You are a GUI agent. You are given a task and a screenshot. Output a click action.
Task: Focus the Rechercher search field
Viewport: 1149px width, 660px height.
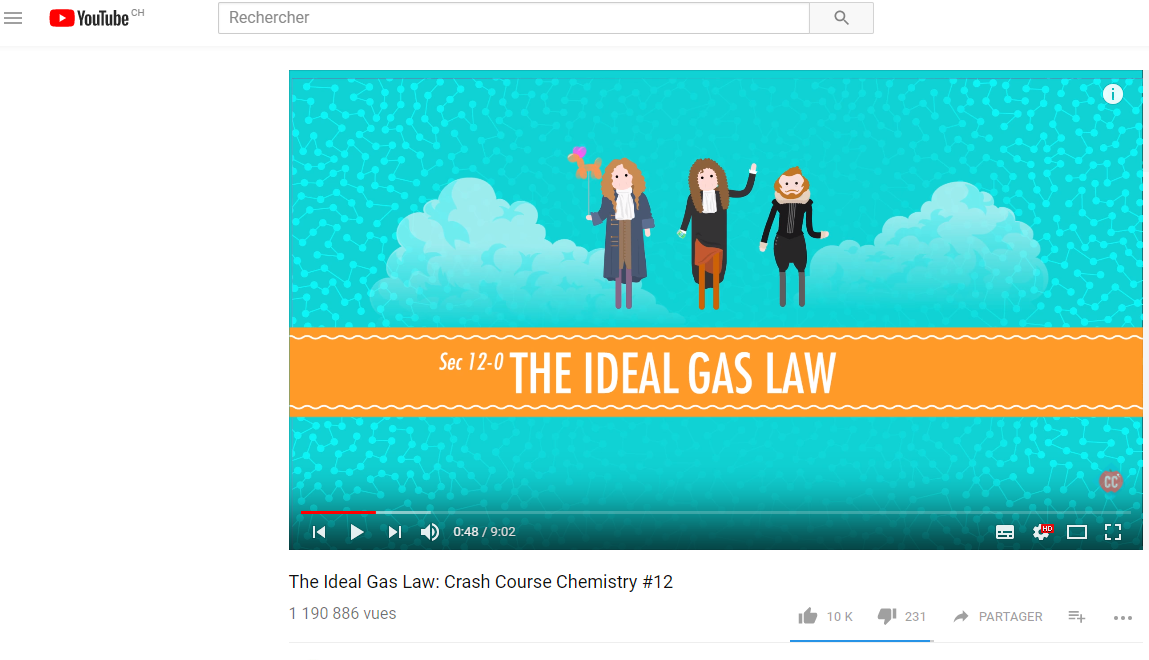pos(514,18)
